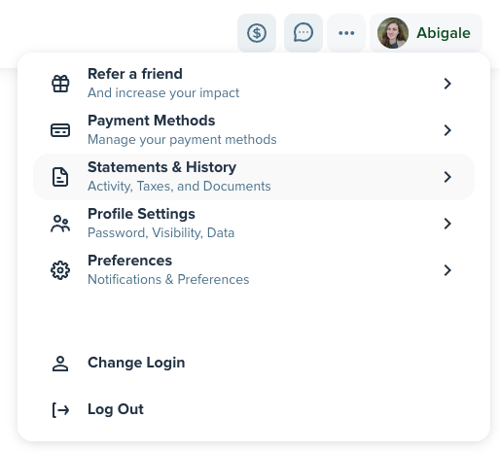Image resolution: width=500 pixels, height=453 pixels.
Task: Click the exit arrow Log Out icon
Action: pyautogui.click(x=60, y=410)
